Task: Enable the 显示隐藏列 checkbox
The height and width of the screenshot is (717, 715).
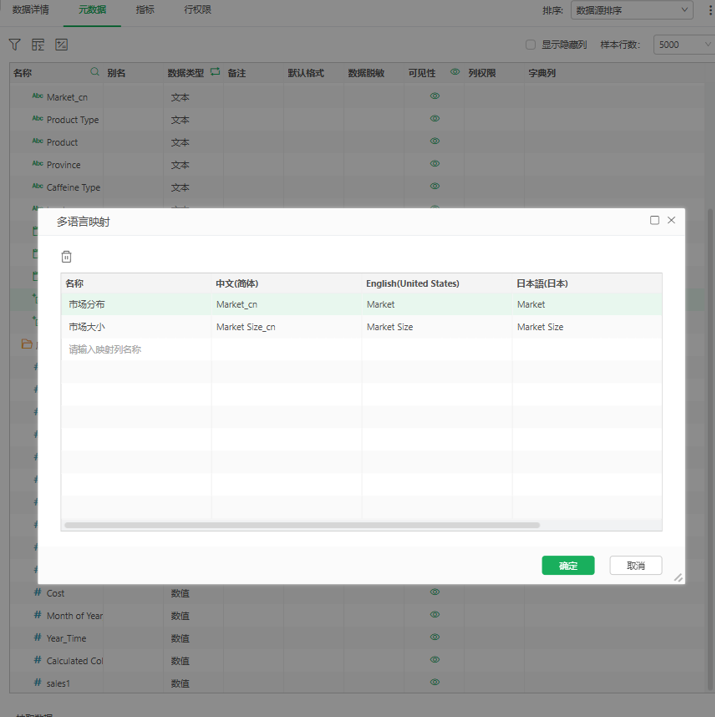Action: coord(531,45)
